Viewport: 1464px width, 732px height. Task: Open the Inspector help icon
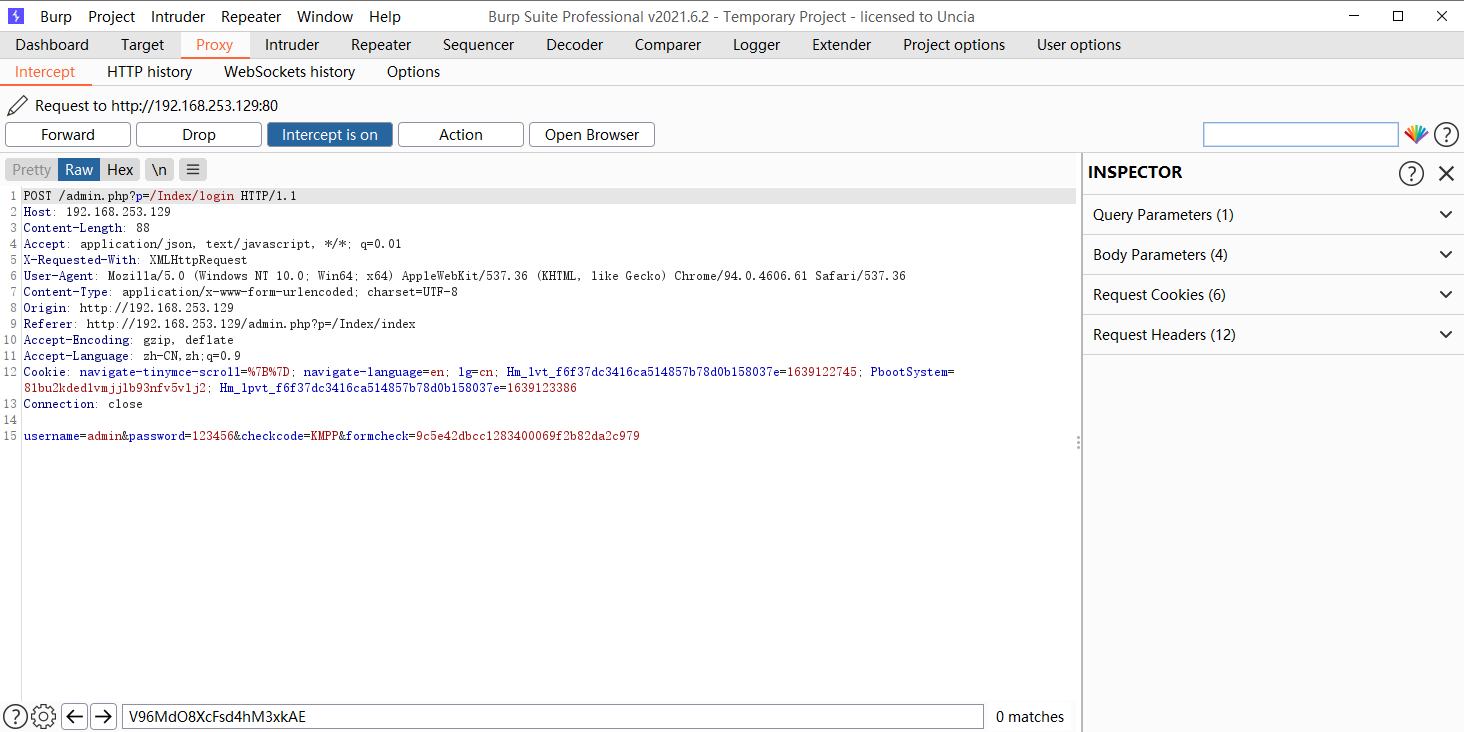[1411, 173]
